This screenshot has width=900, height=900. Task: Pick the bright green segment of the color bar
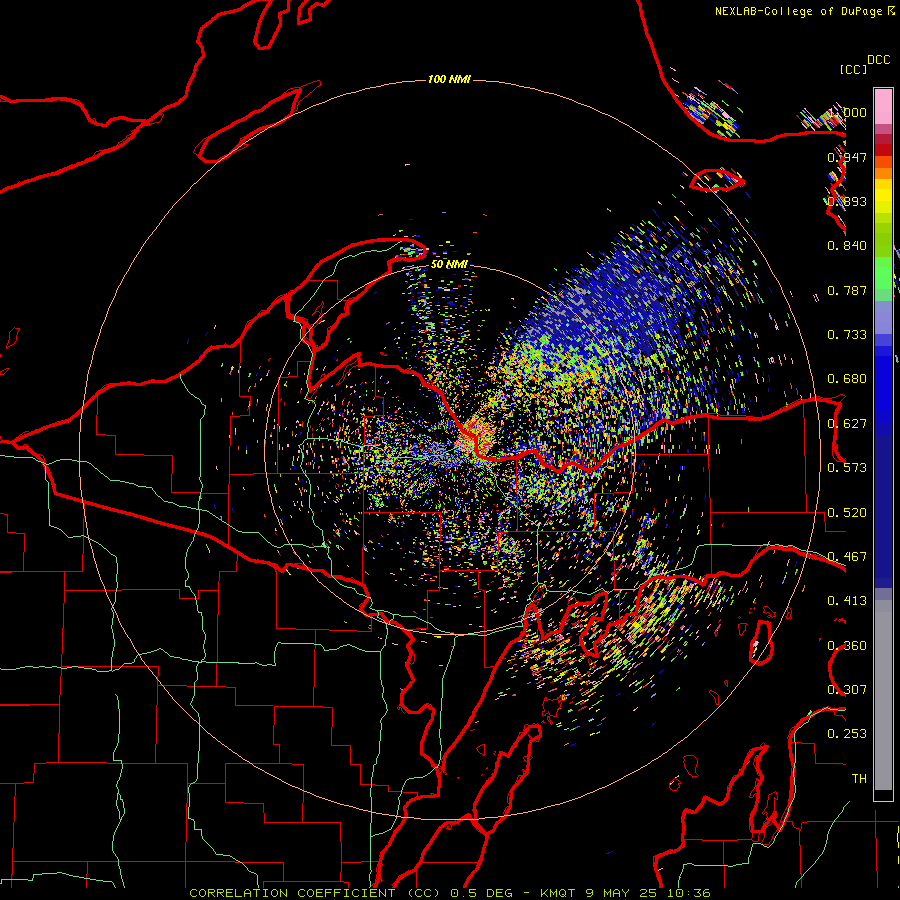pyautogui.click(x=883, y=273)
